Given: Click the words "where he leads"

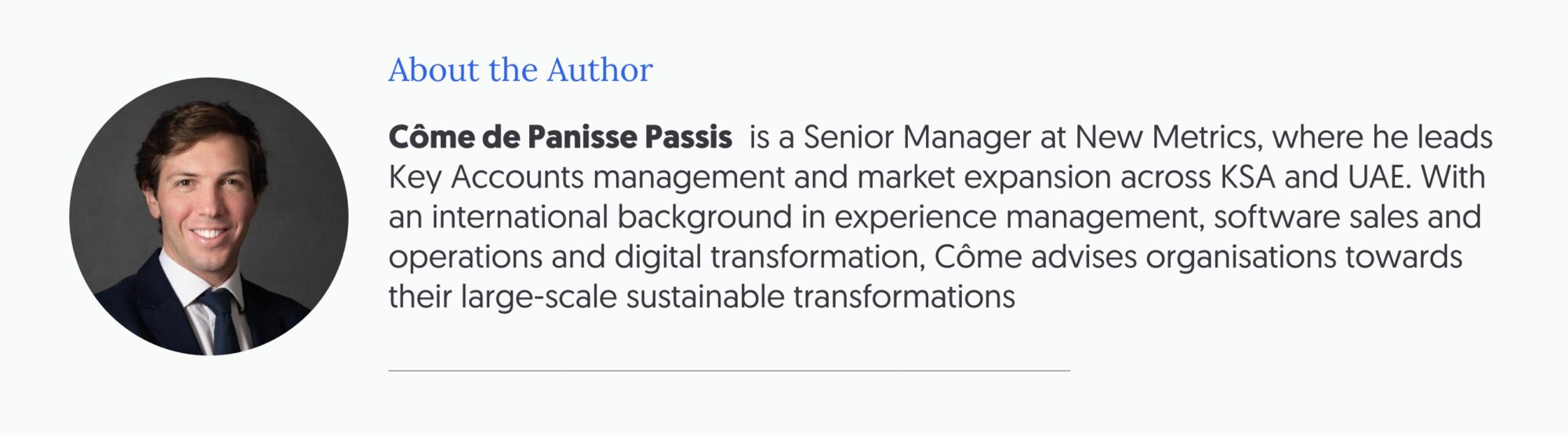Looking at the screenshot, I should (x=1382, y=137).
